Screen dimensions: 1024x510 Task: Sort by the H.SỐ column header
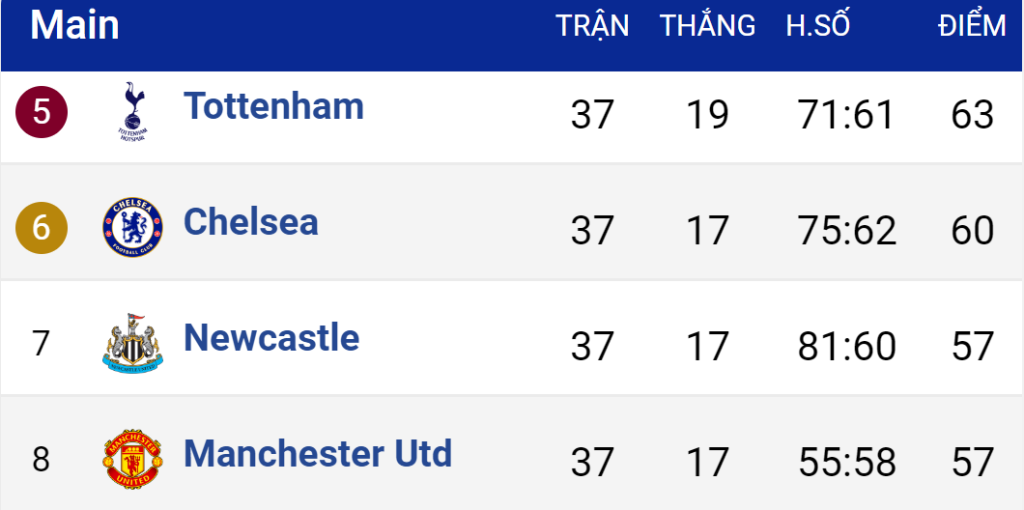coord(817,26)
